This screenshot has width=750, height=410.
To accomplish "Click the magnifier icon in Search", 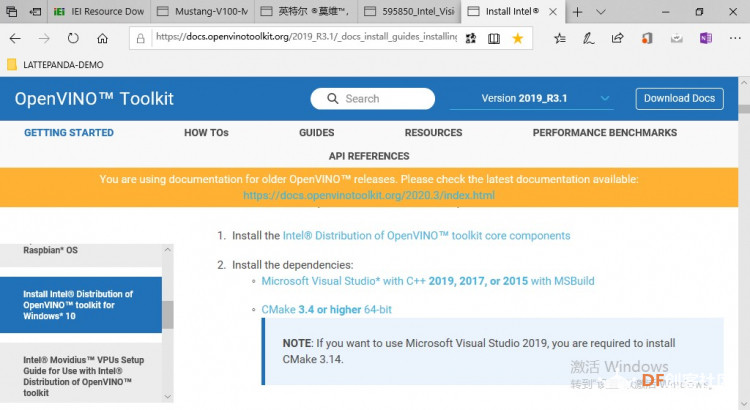I will point(332,99).
